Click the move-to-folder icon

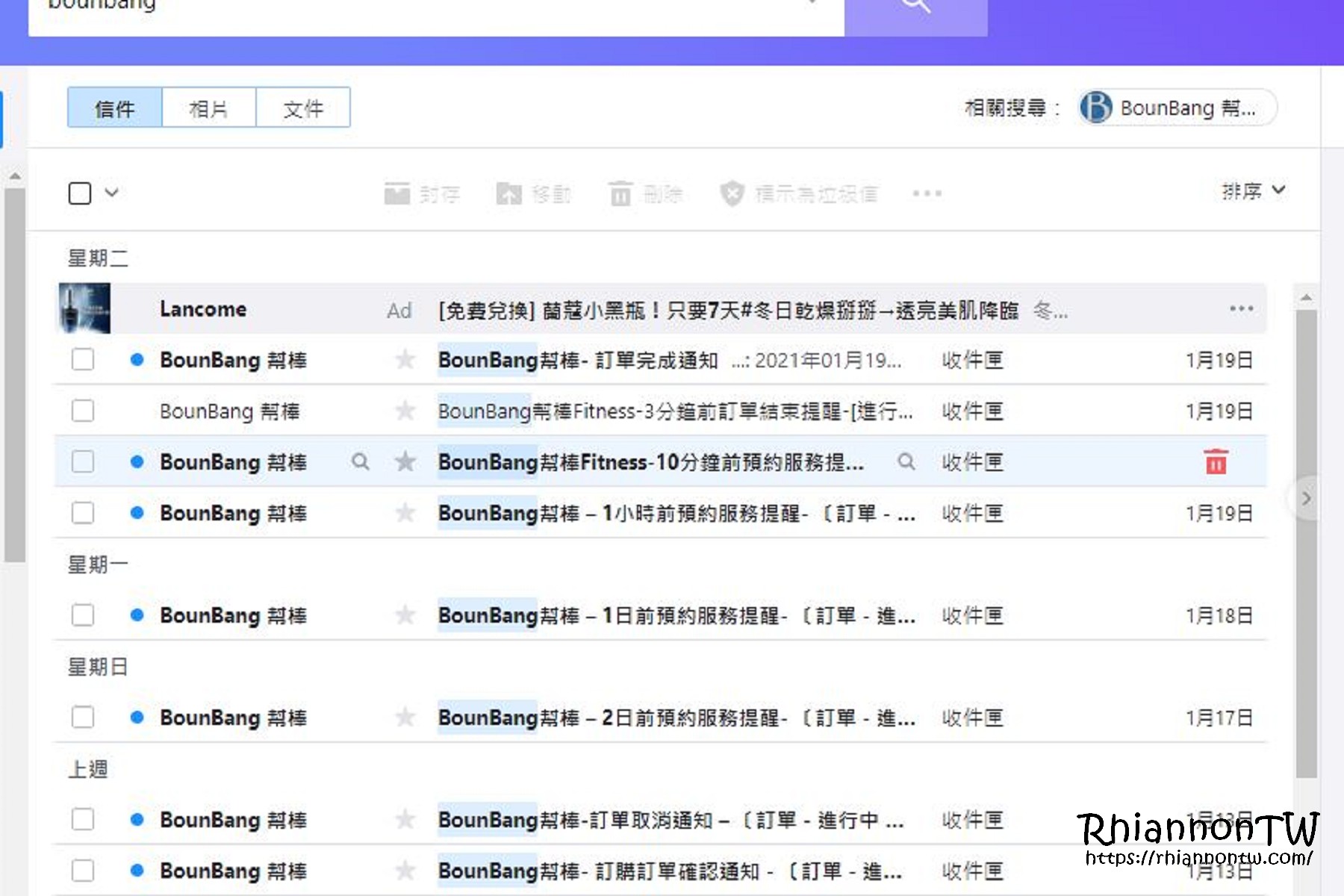pyautogui.click(x=509, y=193)
